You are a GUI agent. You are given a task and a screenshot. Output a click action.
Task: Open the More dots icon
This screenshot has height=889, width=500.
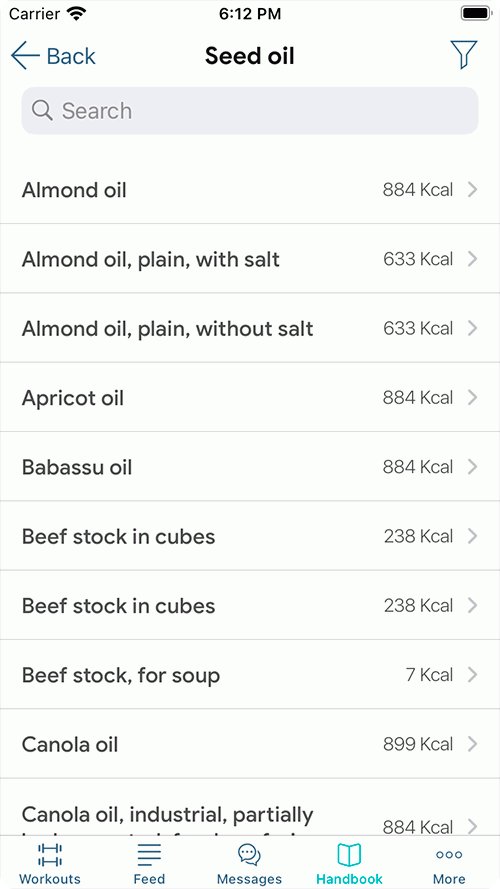point(449,855)
